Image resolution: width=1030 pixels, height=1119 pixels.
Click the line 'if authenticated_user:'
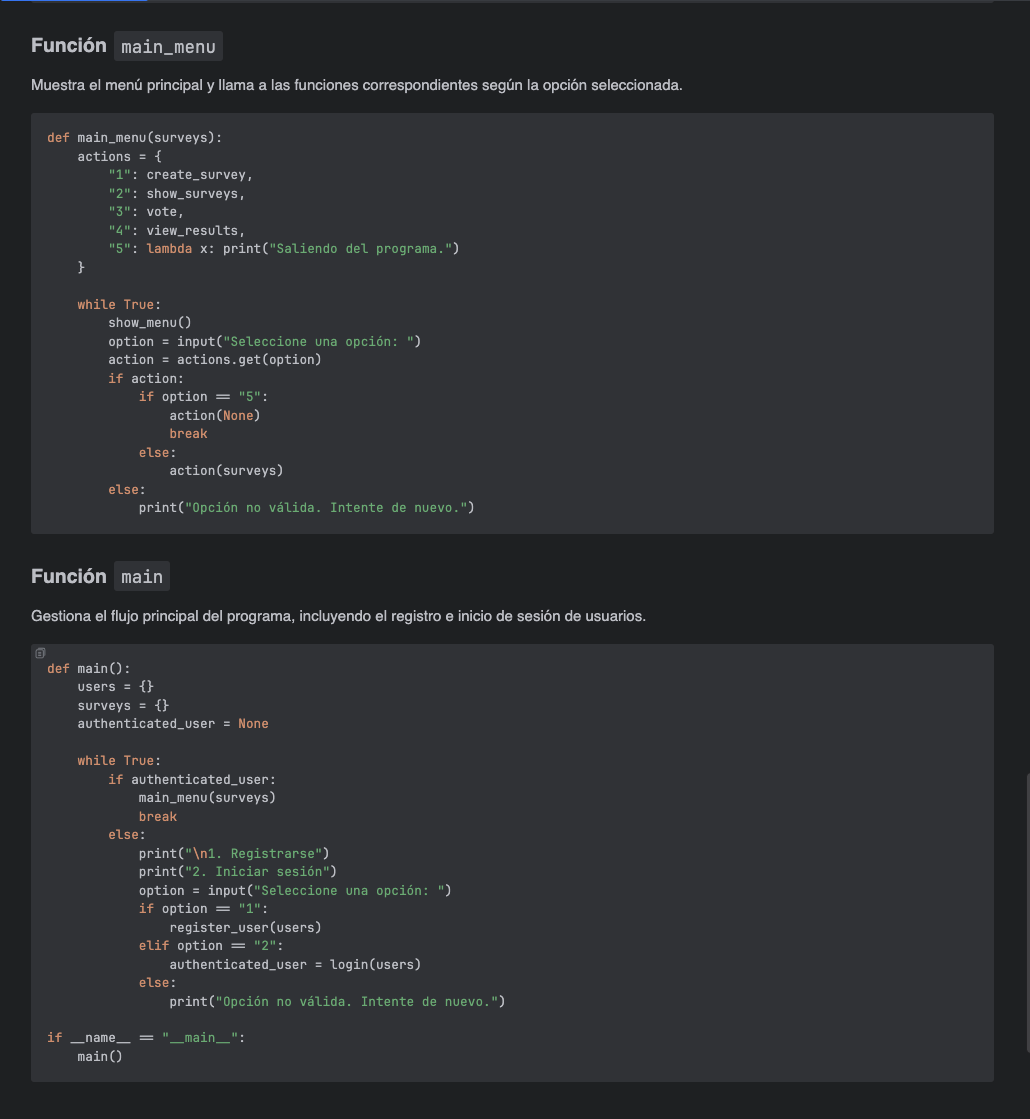pos(192,779)
